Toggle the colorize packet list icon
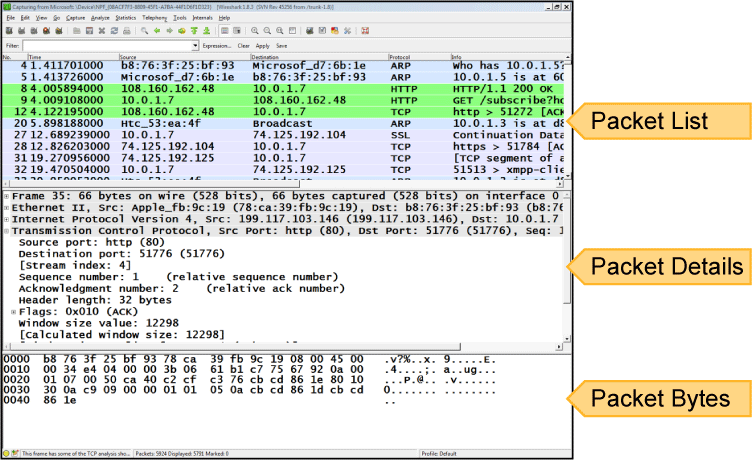752x460 pixels. click(x=225, y=31)
